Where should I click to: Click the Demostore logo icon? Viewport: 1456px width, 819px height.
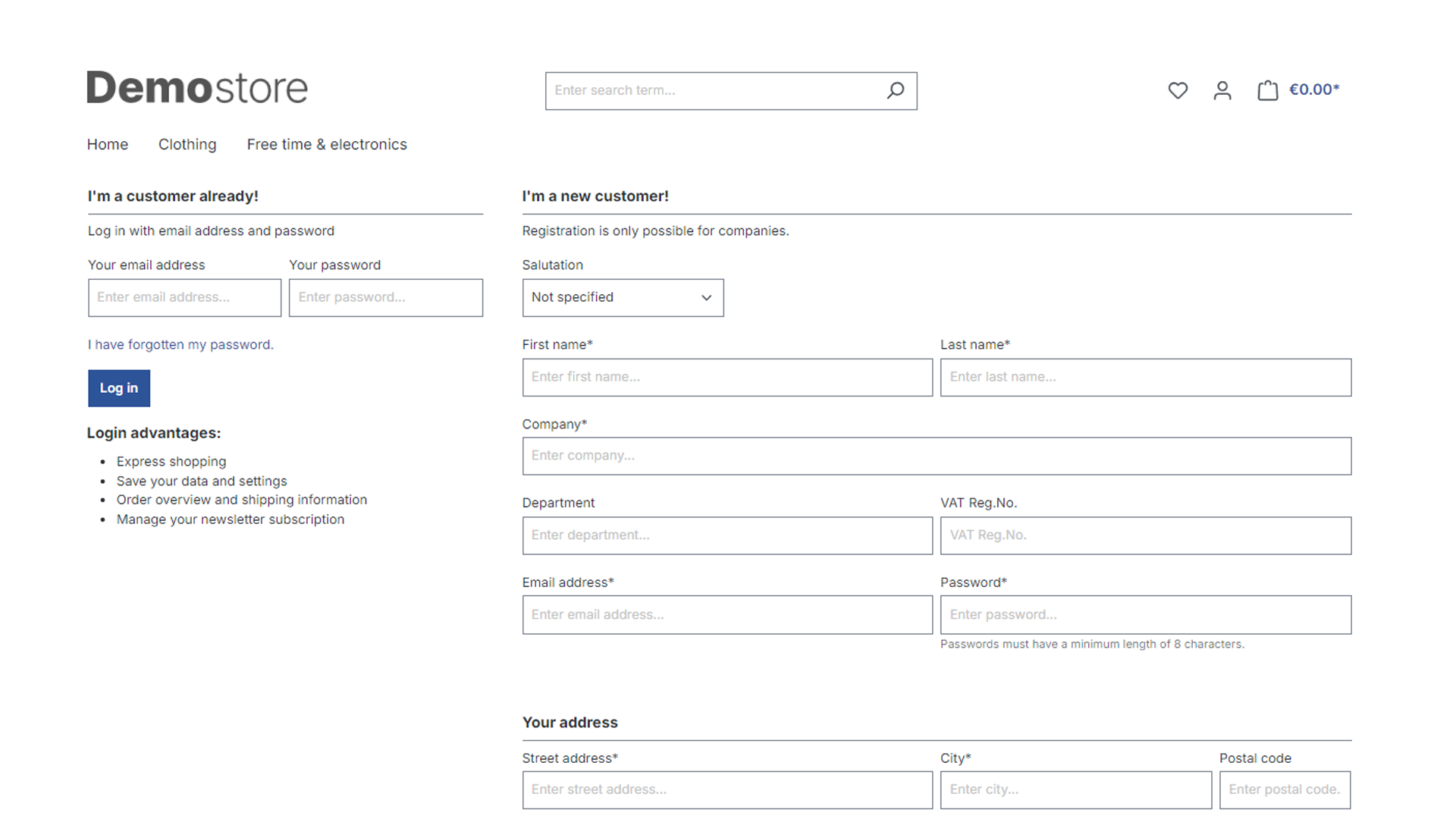pos(196,89)
